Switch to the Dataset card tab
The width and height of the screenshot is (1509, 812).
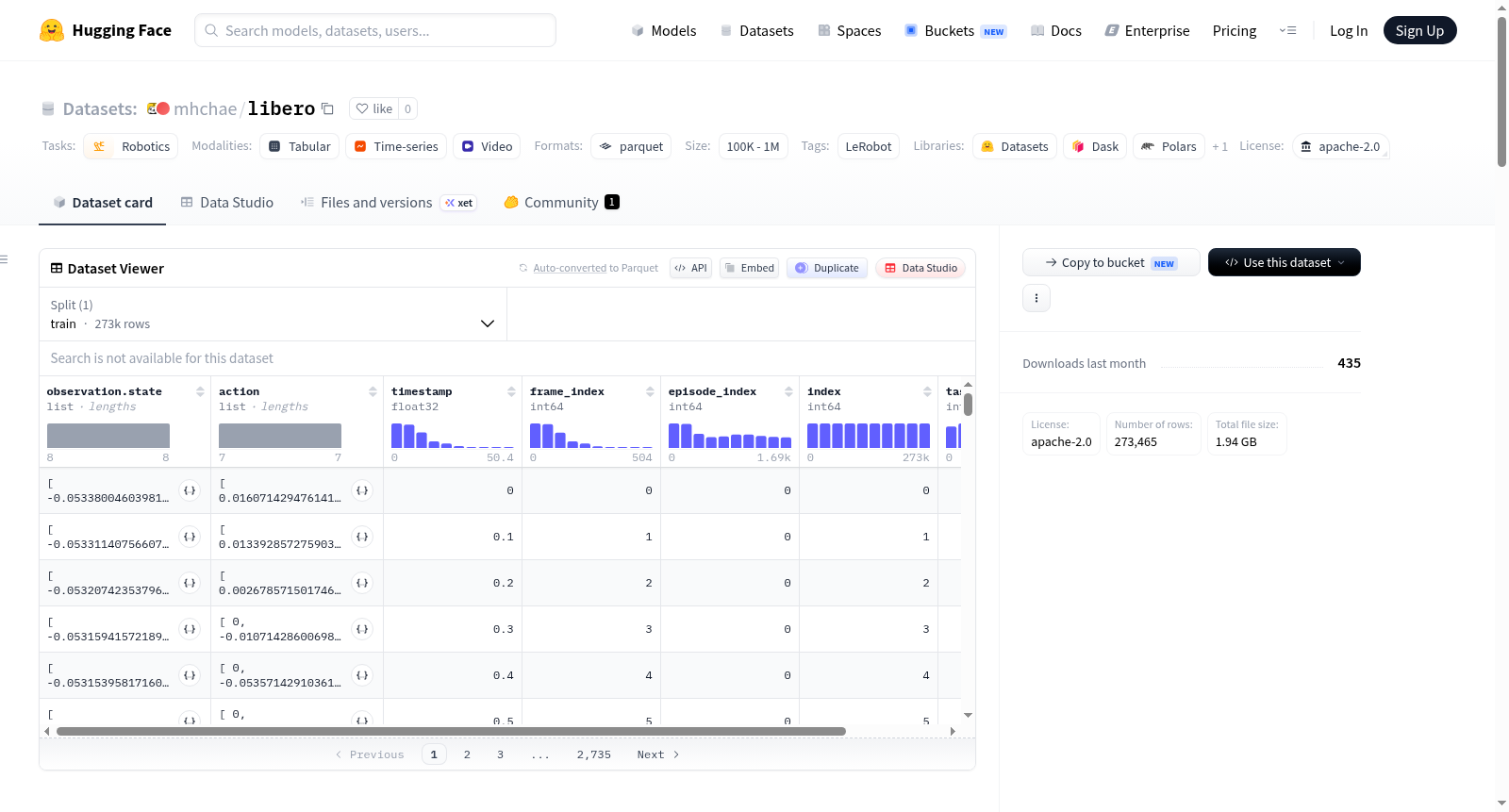[103, 202]
